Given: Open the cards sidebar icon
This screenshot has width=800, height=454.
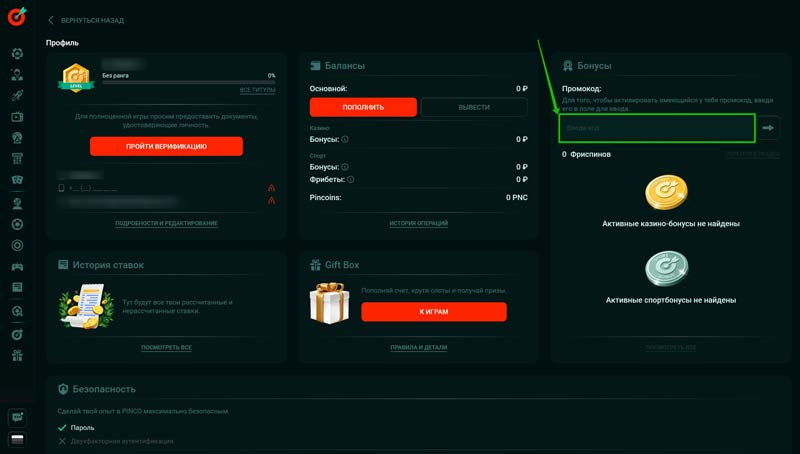Looking at the screenshot, I should pyautogui.click(x=17, y=180).
